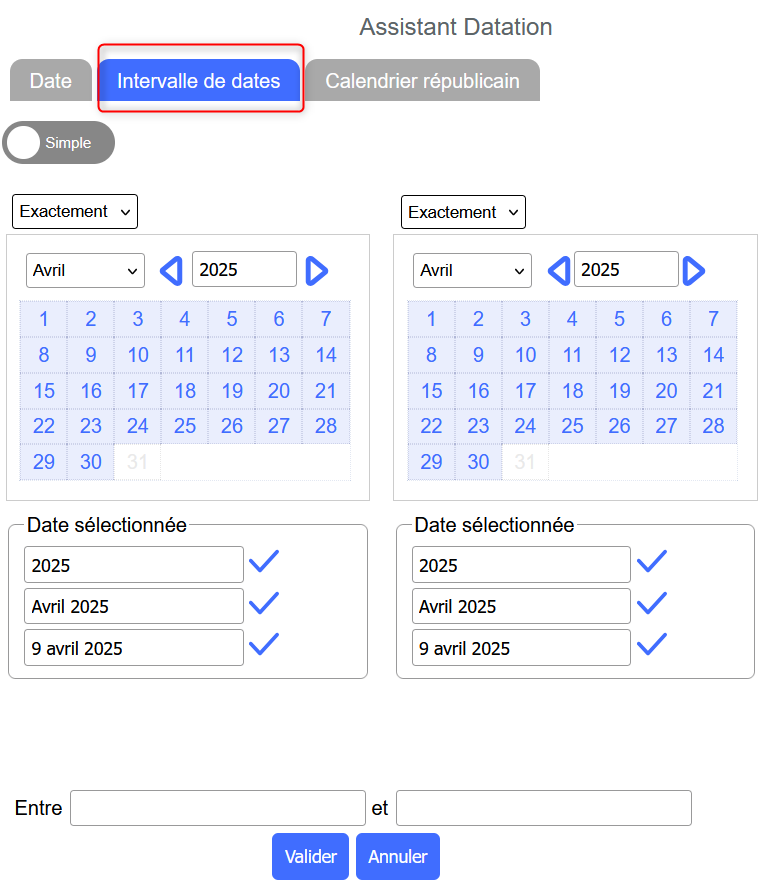The image size is (773, 892).
Task: Select day 15 in the left calendar
Action: [x=44, y=391]
